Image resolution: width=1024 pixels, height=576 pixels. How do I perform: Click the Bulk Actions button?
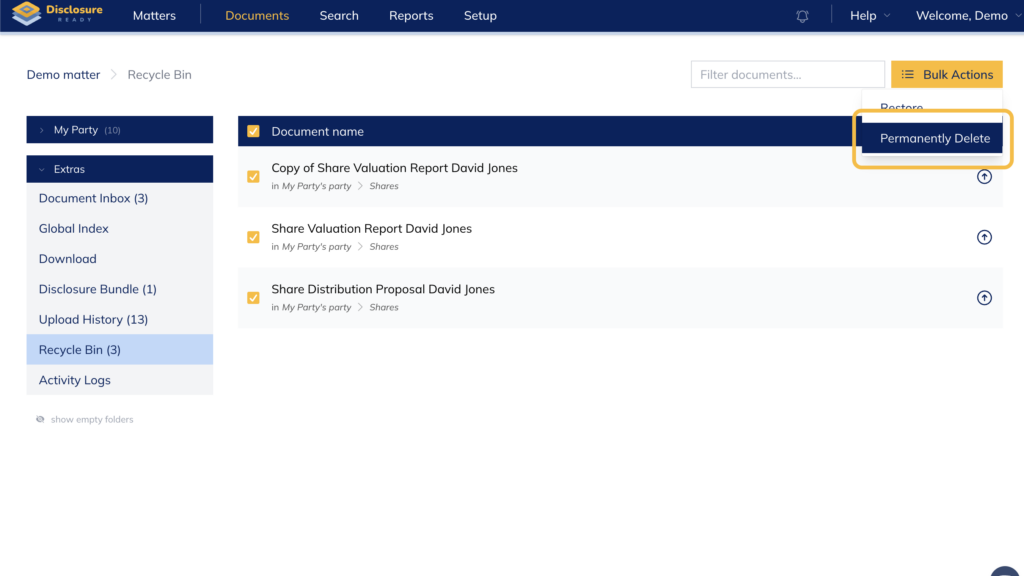click(x=946, y=75)
